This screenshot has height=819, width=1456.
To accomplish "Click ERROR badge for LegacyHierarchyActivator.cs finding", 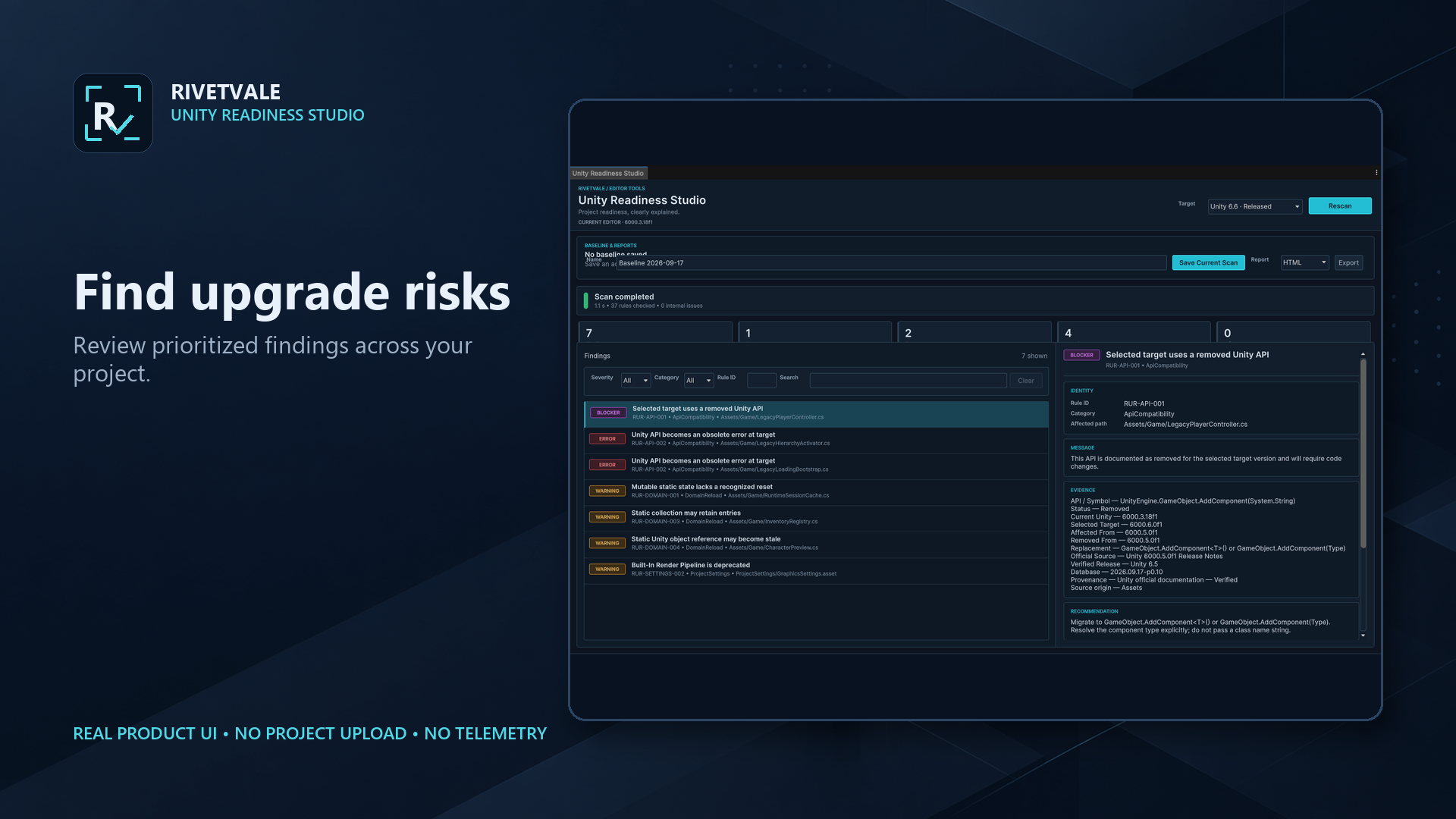I will click(607, 439).
